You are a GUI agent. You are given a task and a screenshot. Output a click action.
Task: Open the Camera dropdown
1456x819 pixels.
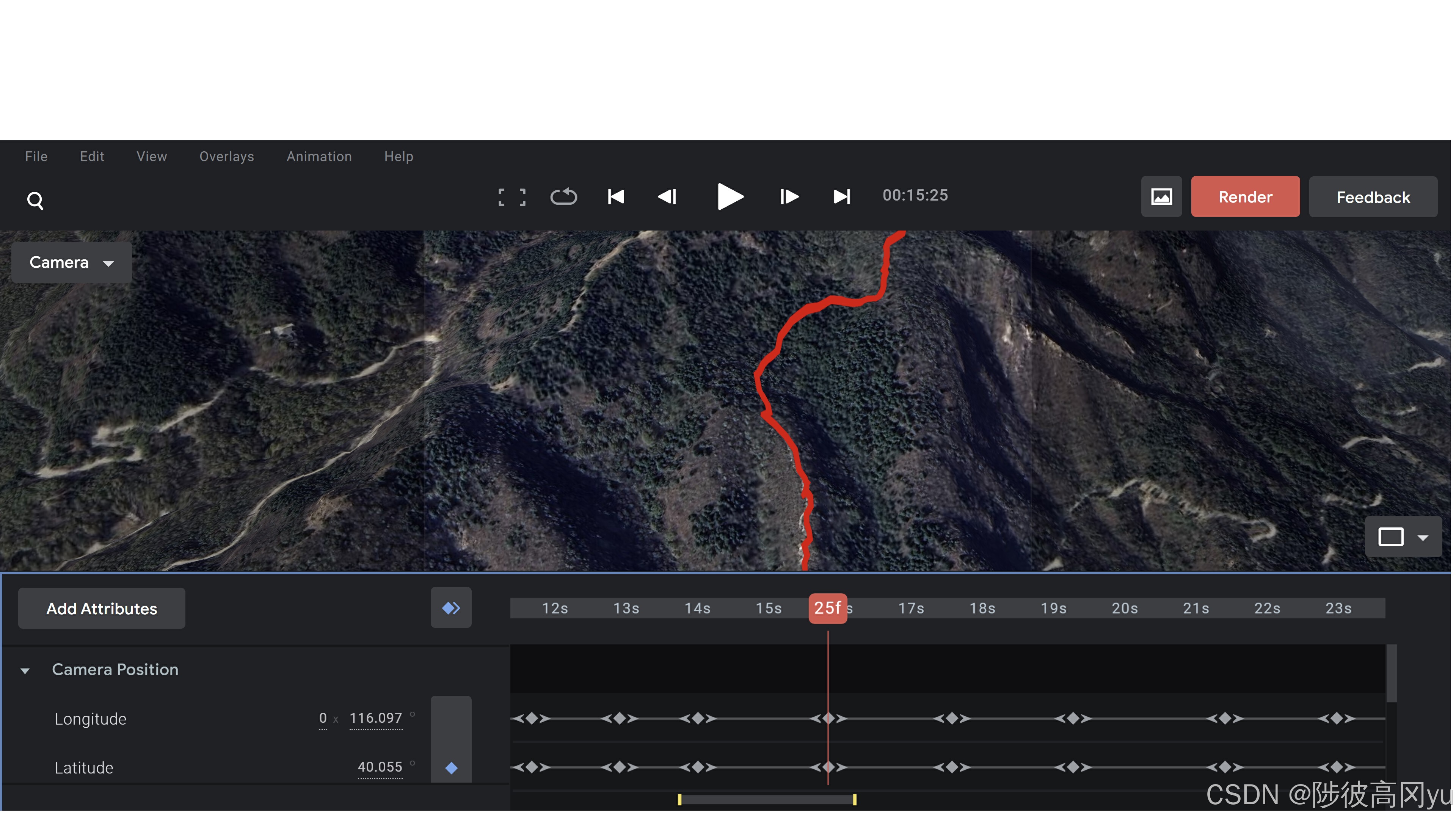[72, 263]
